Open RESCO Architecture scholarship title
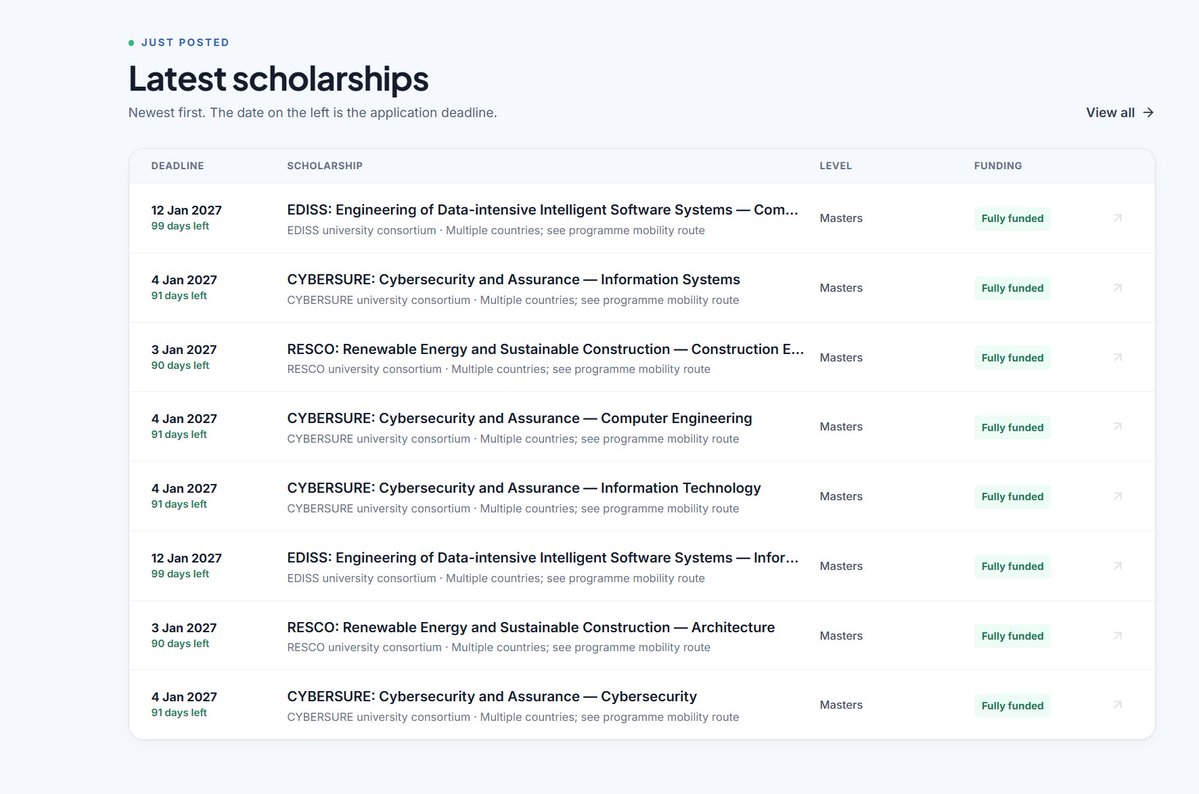The width and height of the screenshot is (1199, 794). click(531, 627)
